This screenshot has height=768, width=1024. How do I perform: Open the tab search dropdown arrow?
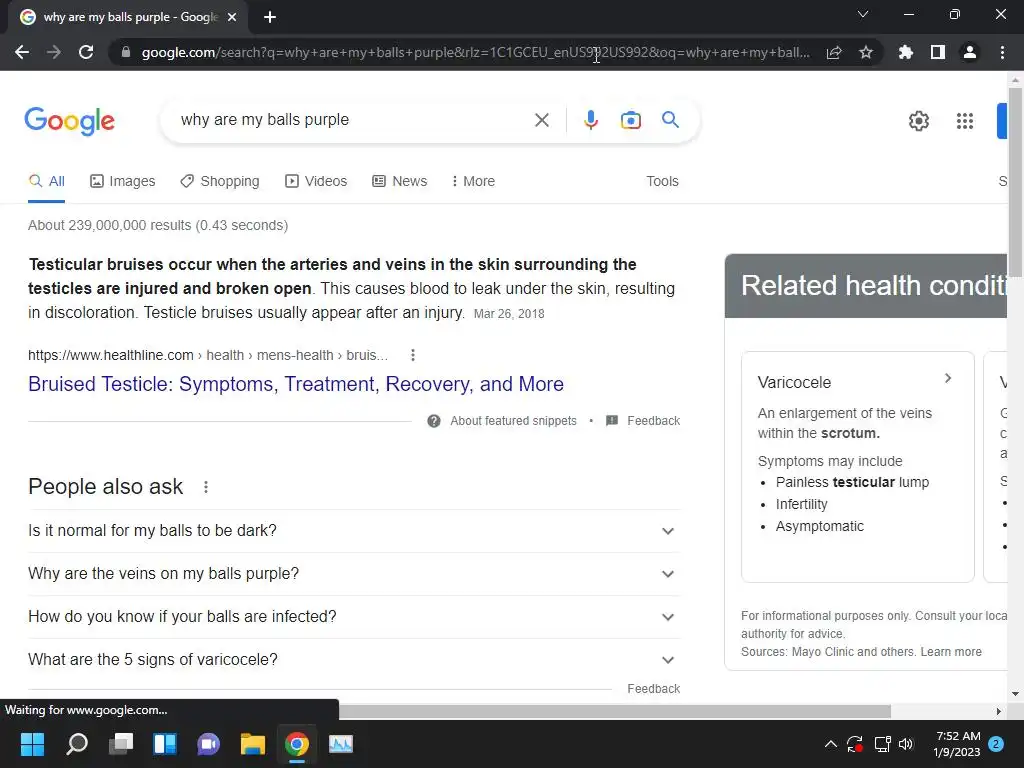coord(863,14)
